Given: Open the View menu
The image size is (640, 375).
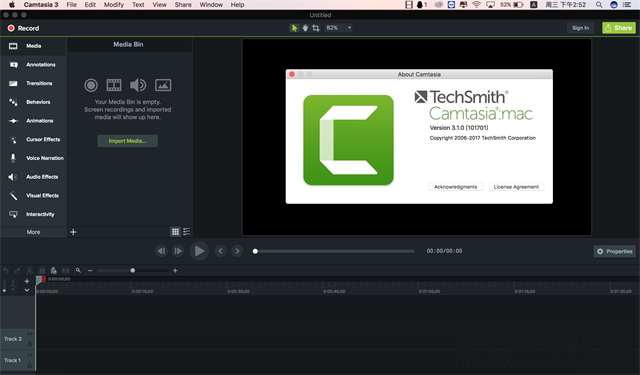Looking at the screenshot, I should coord(159,5).
